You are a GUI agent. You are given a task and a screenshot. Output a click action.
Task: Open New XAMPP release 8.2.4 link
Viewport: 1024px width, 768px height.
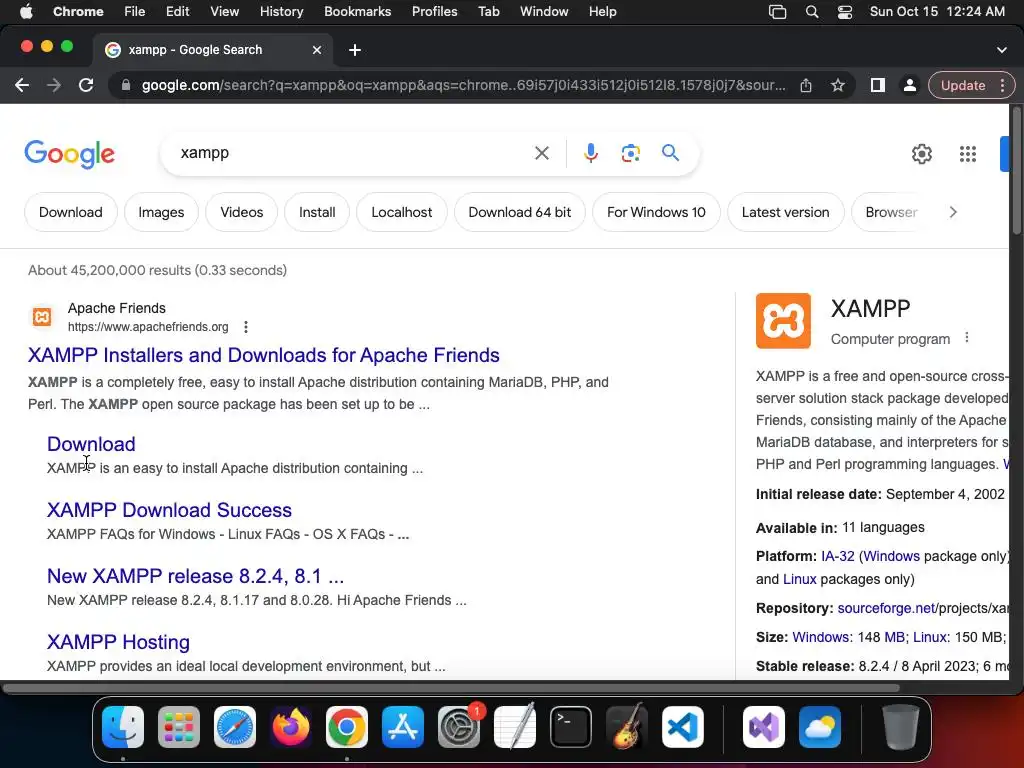point(195,576)
